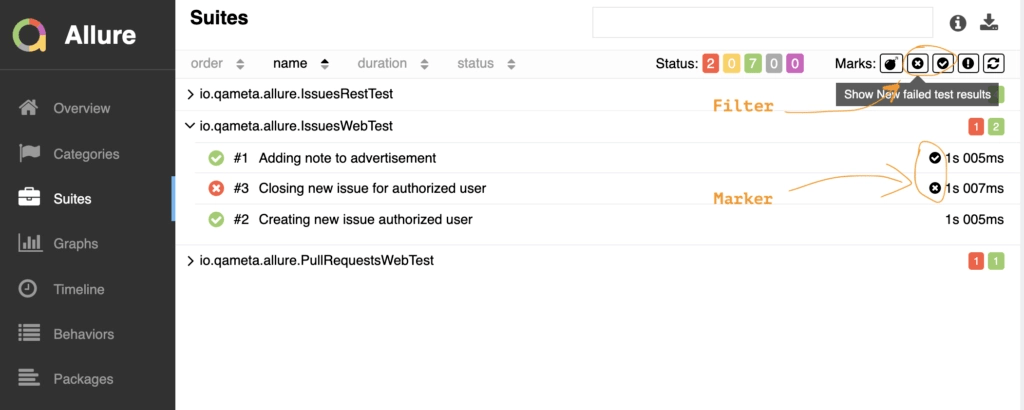Open the Overview page in sidebar
This screenshot has width=1024, height=410.
pos(81,108)
